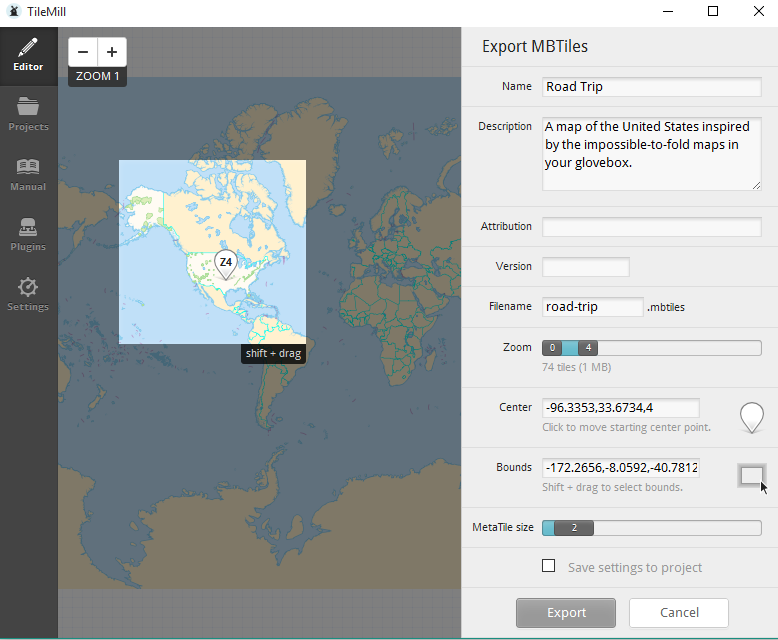Click the map zoom out minus button
This screenshot has height=640, width=778.
tap(83, 52)
